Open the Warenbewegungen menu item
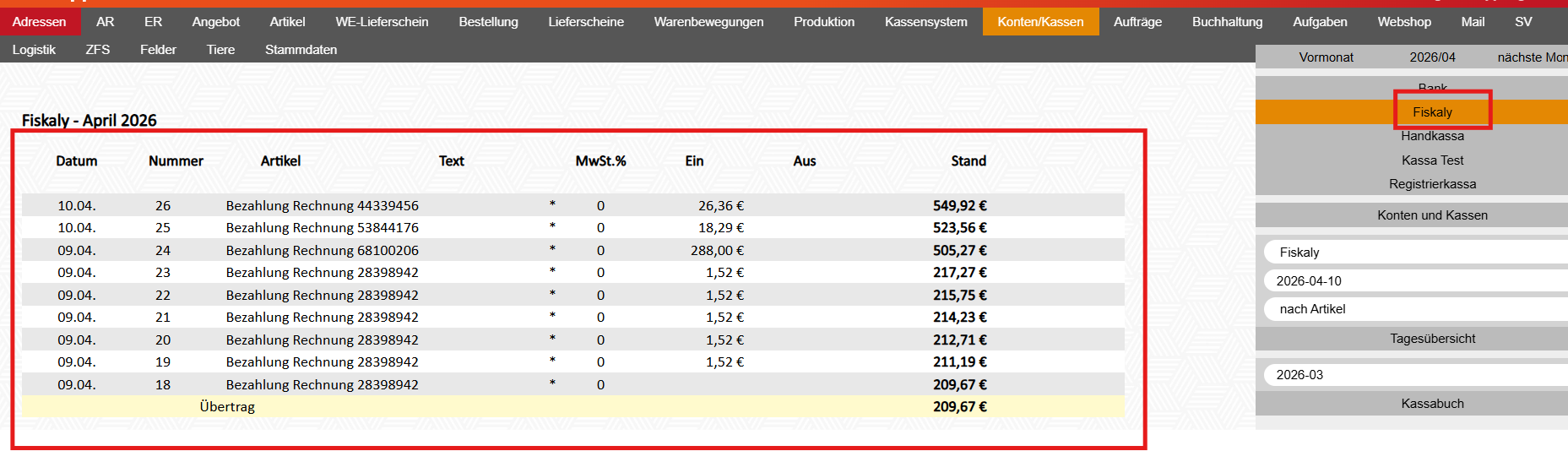1568x451 pixels. coord(708,22)
